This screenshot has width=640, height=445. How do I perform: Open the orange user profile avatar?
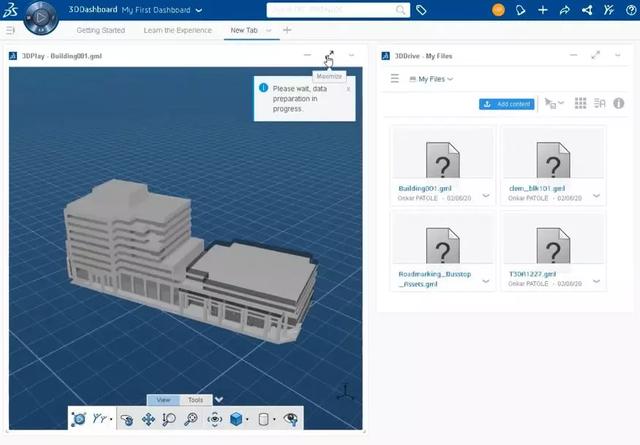pos(498,10)
